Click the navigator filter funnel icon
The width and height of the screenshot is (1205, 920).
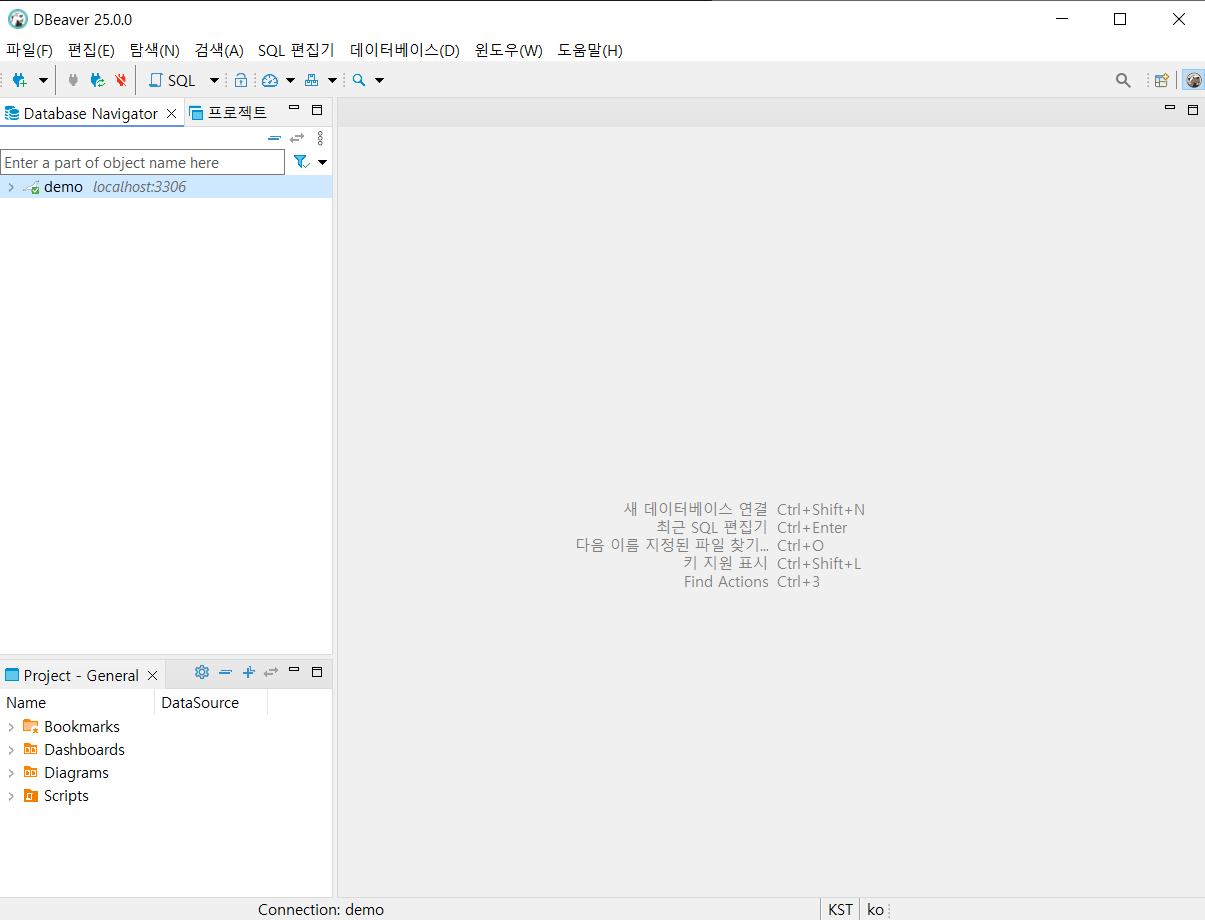[x=301, y=162]
